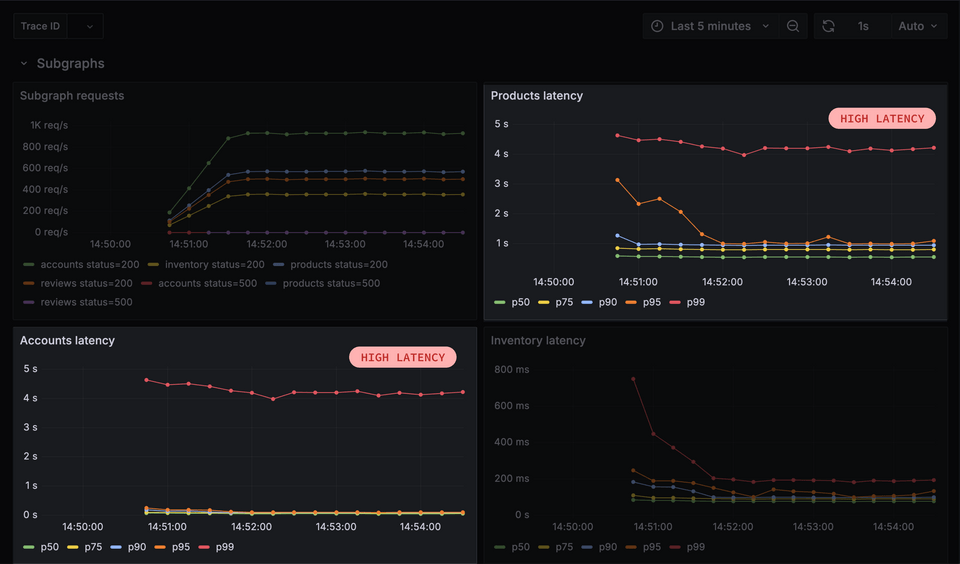Select the 1s refresh interval
This screenshot has width=960, height=564.
pyautogui.click(x=863, y=26)
